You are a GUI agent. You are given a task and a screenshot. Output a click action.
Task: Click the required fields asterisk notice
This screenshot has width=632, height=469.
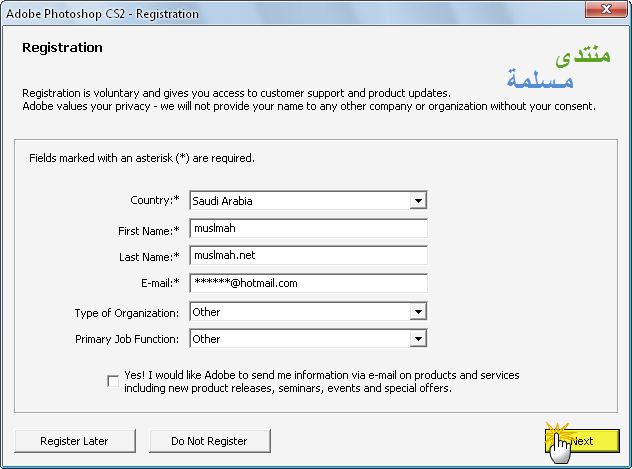click(x=142, y=158)
